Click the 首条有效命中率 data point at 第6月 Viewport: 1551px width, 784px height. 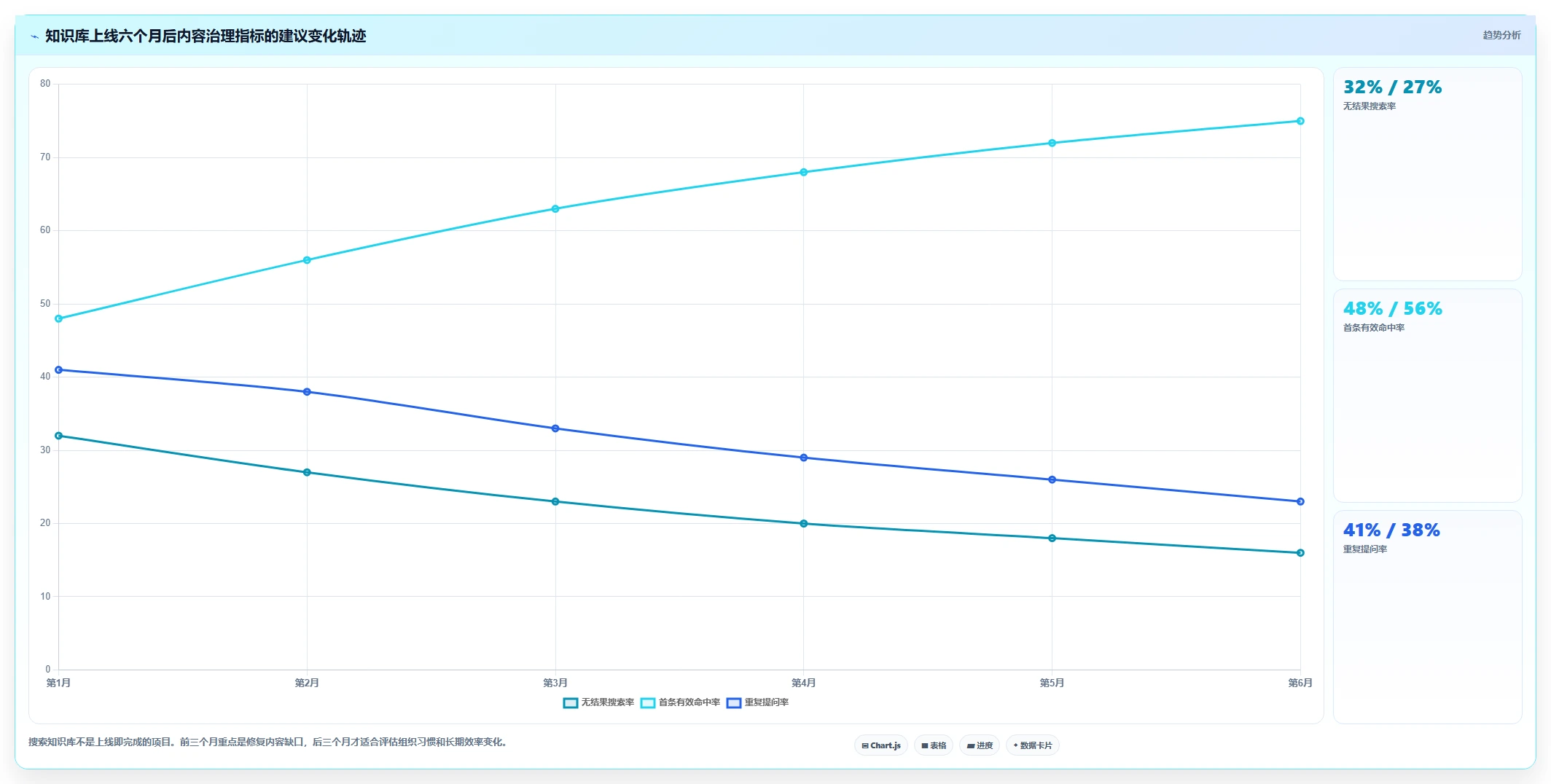click(x=1300, y=121)
